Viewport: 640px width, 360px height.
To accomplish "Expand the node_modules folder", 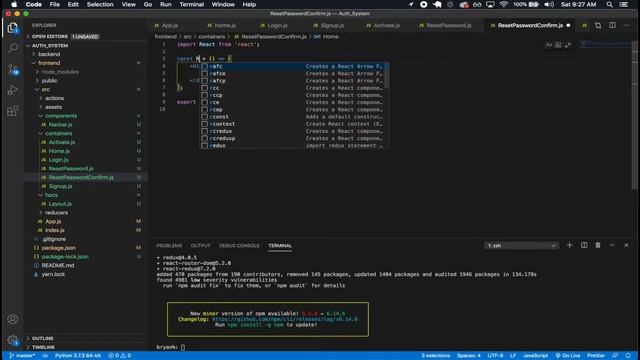I will point(86,72).
